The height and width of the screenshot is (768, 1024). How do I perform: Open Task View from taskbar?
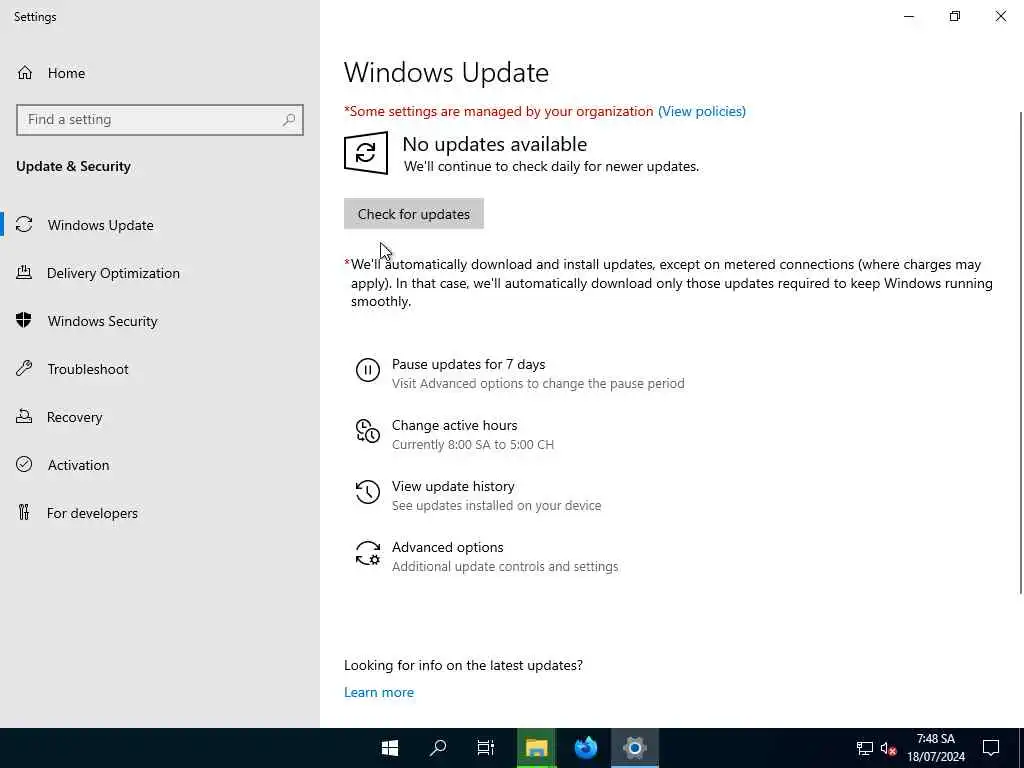[x=485, y=748]
